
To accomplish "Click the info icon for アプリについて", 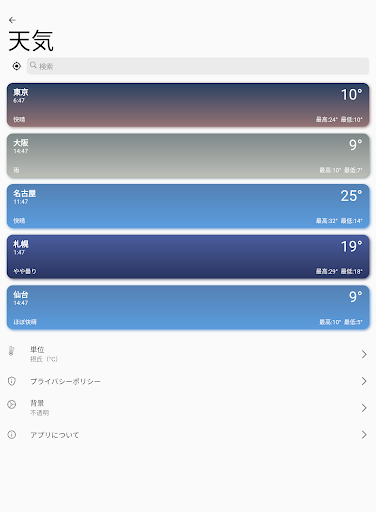I will click(x=12, y=435).
